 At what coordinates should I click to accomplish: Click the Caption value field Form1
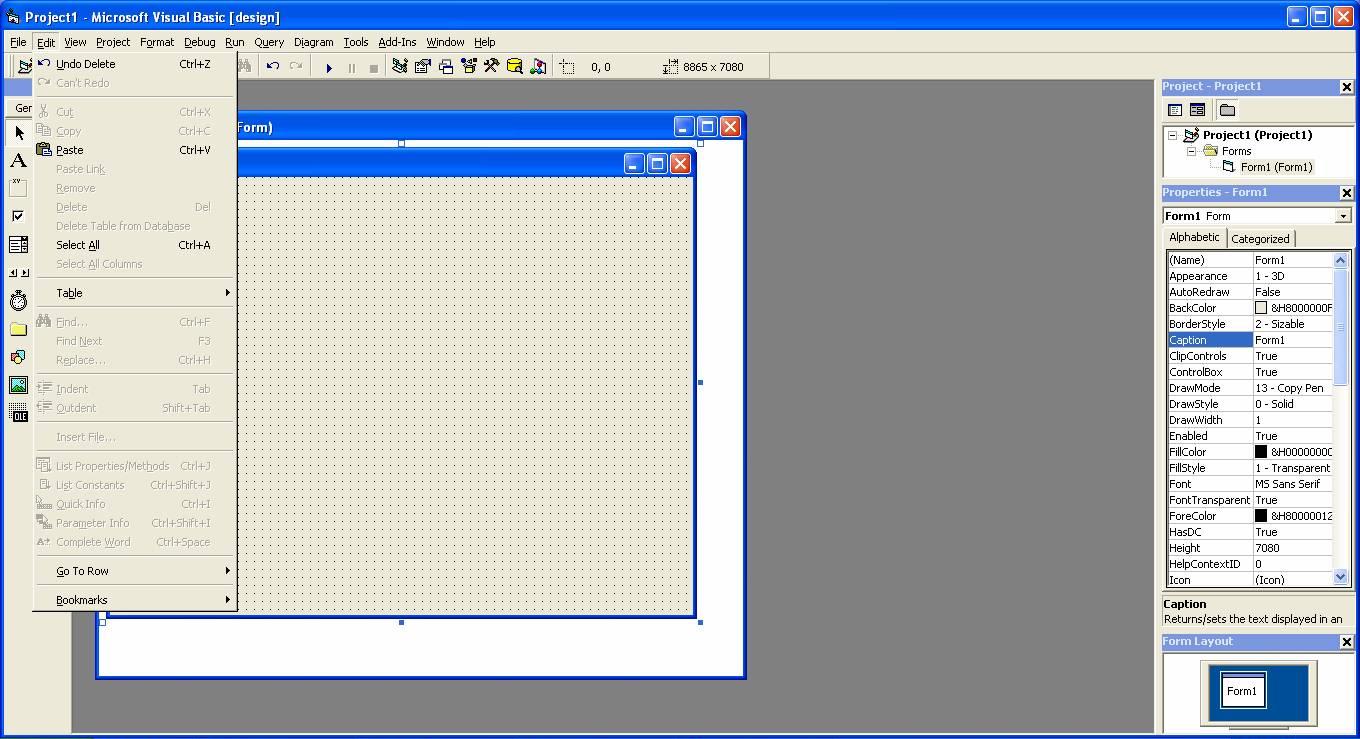click(1293, 340)
